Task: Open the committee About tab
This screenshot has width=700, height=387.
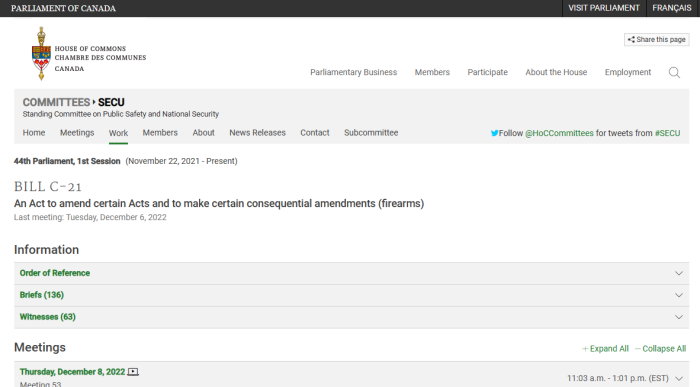Action: (204, 133)
